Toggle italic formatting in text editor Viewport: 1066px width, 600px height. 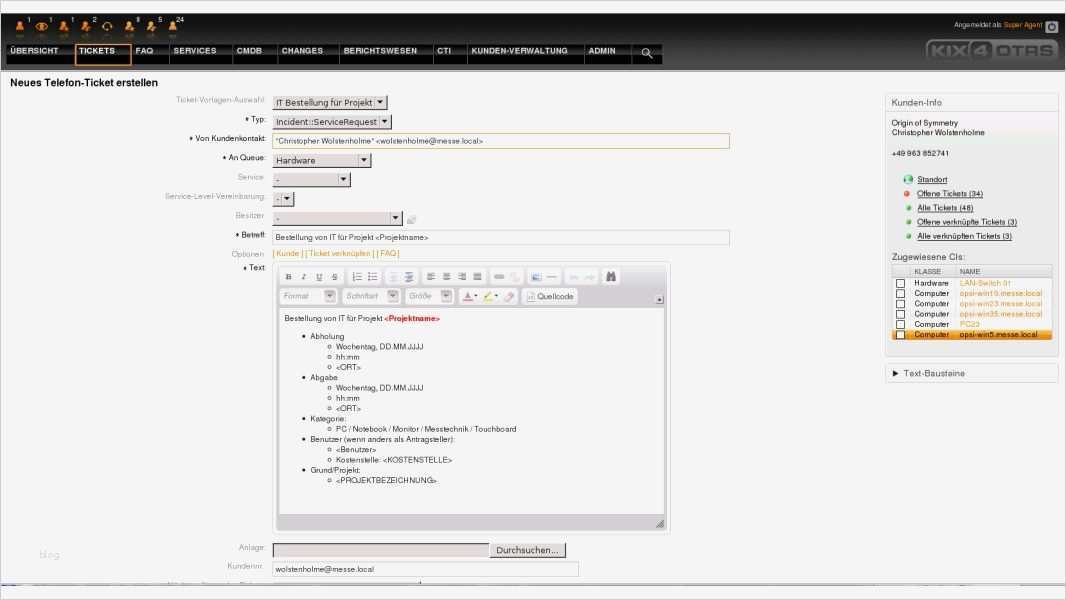[x=303, y=277]
